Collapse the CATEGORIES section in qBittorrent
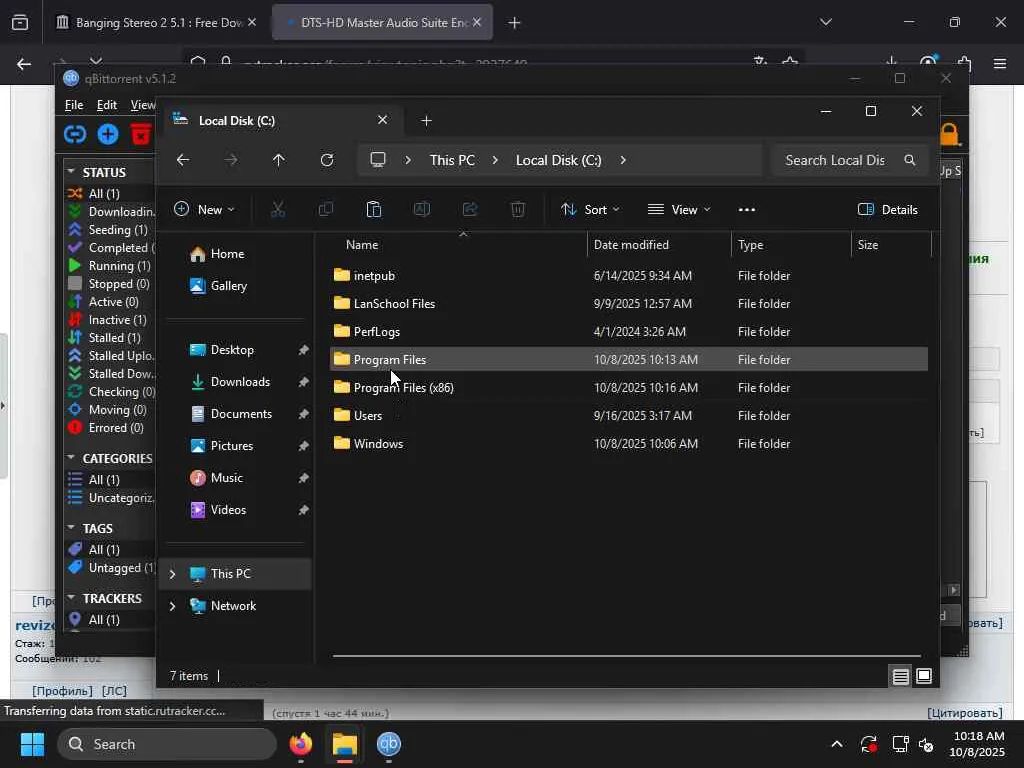Viewport: 1024px width, 768px height. point(71,458)
